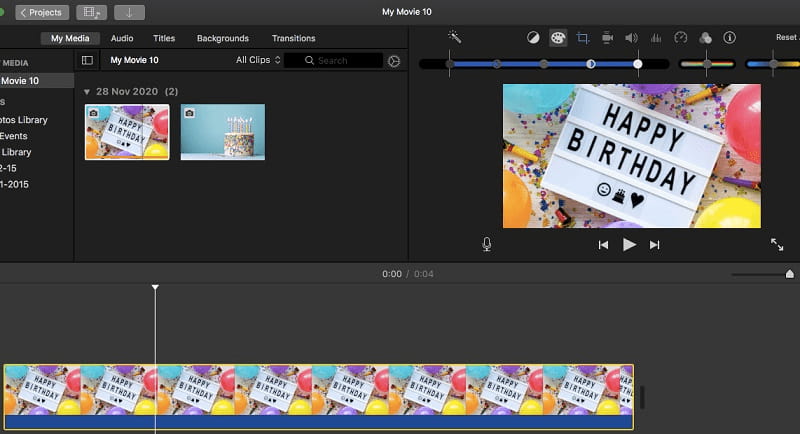Open the Transitions tab
This screenshot has width=800, height=434.
click(293, 38)
